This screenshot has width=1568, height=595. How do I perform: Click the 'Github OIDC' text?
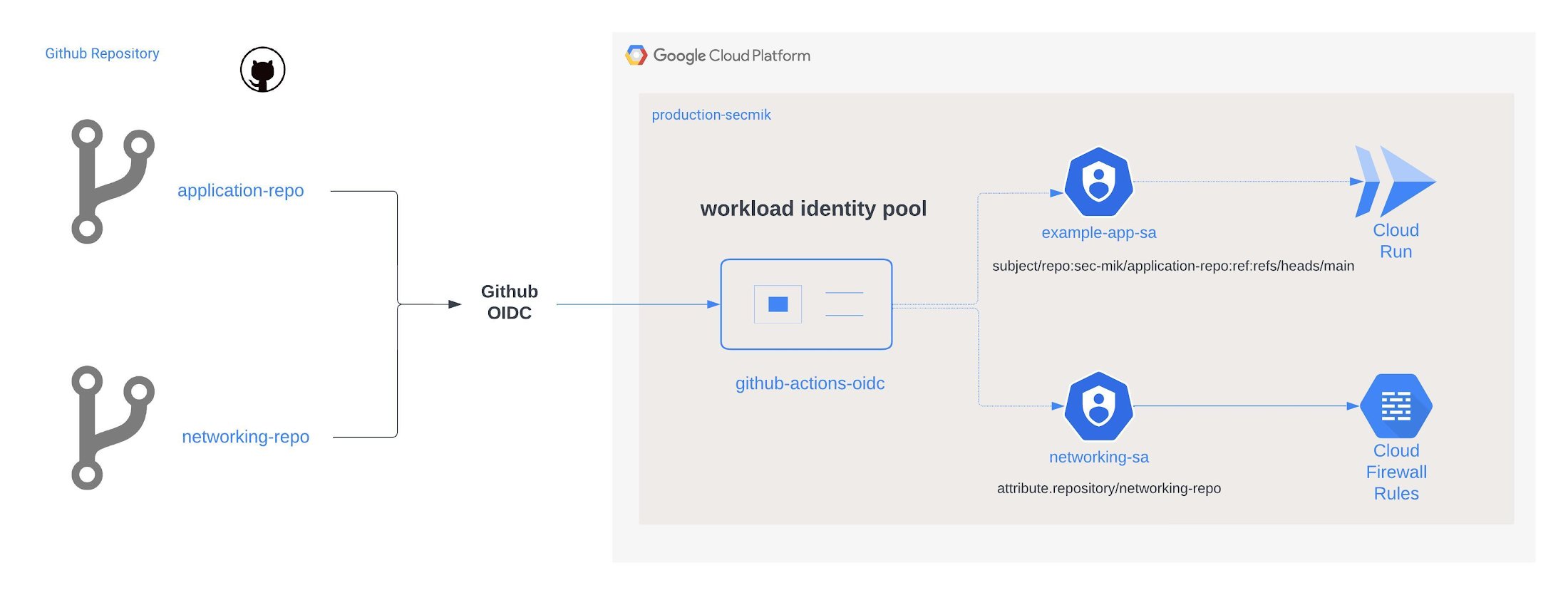point(509,302)
